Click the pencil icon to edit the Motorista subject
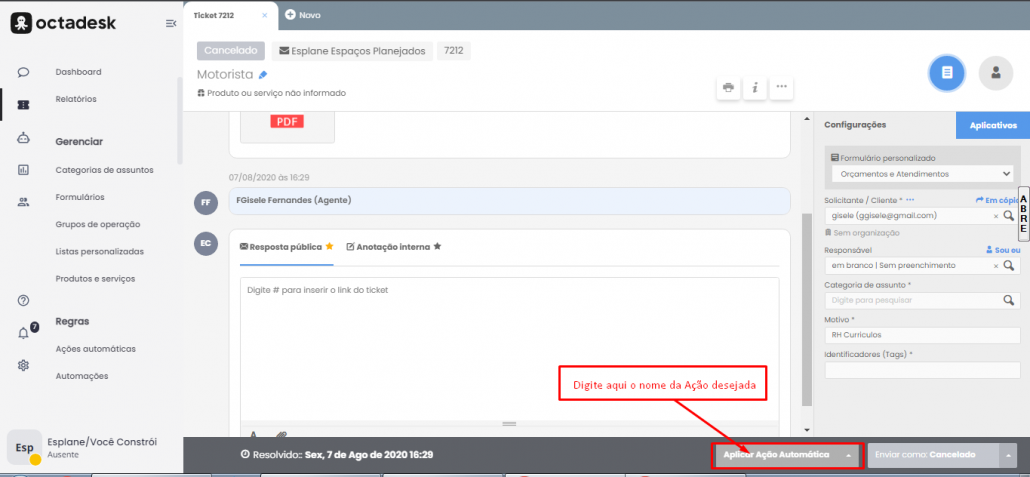This screenshot has height=477, width=1030. 263,75
